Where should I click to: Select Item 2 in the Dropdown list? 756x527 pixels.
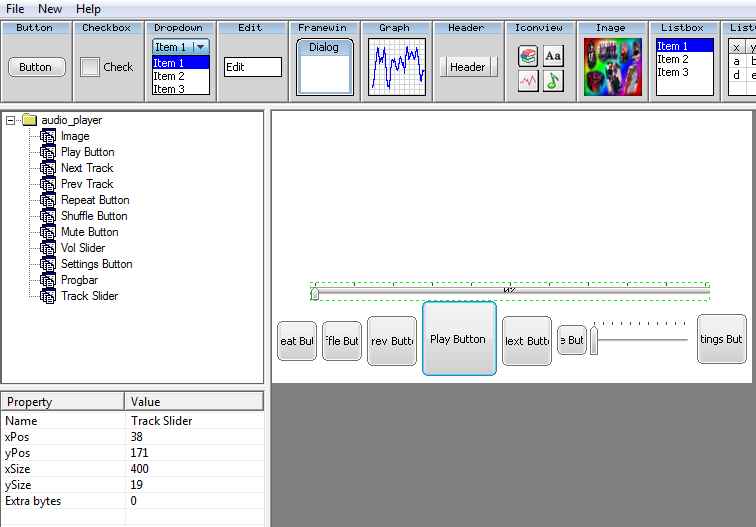(169, 76)
